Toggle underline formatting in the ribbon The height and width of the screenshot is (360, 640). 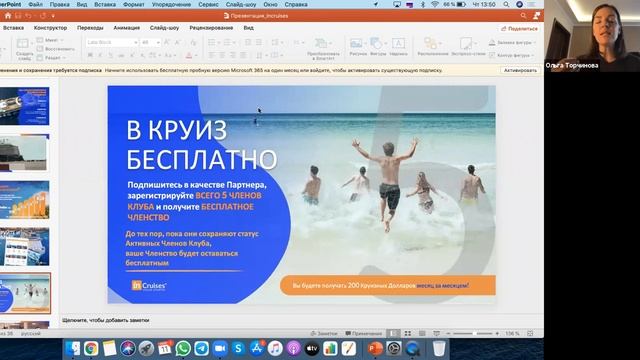[111, 55]
